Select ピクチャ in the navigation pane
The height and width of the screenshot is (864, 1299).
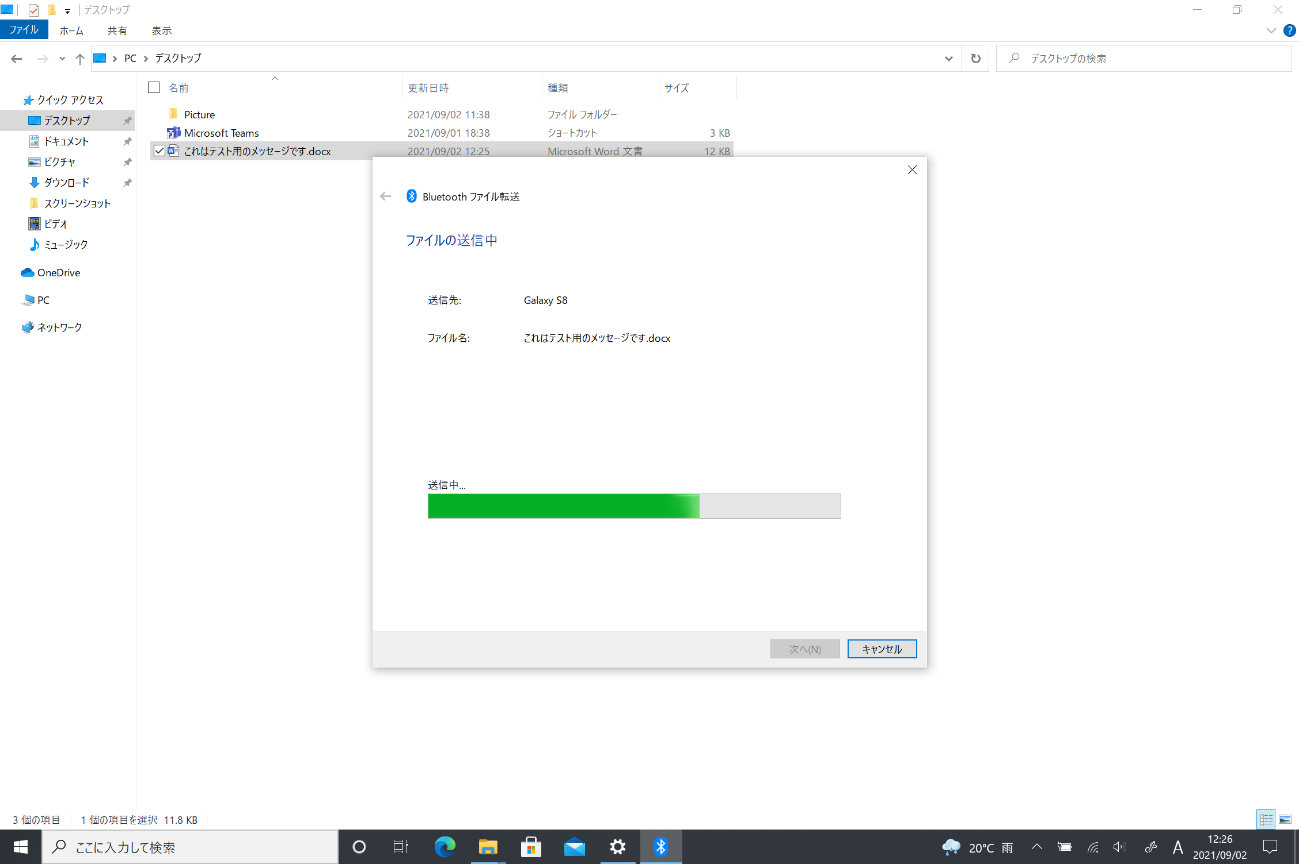point(60,162)
